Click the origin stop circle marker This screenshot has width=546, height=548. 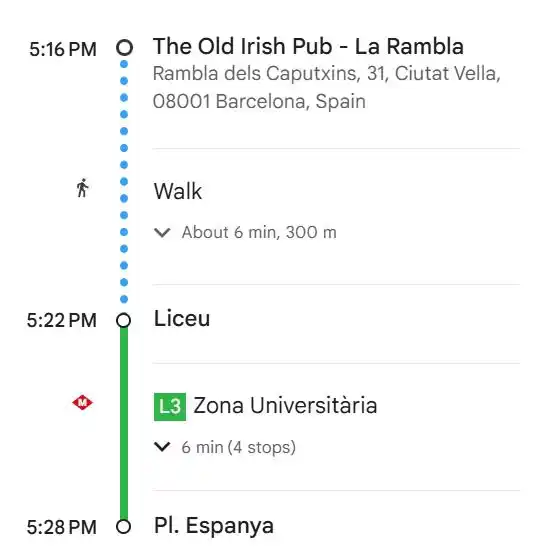124,48
